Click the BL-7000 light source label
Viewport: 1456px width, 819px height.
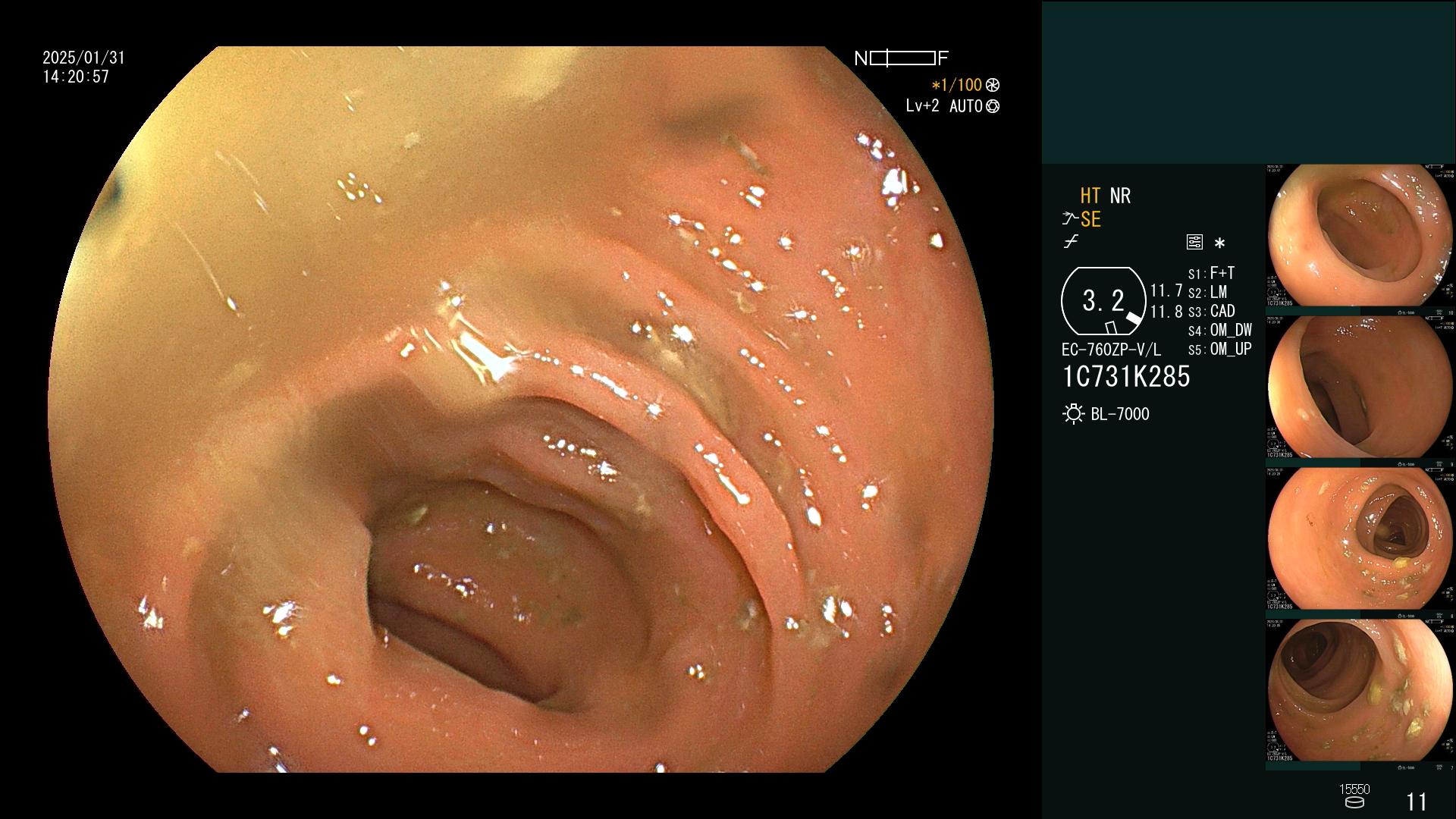(1120, 415)
